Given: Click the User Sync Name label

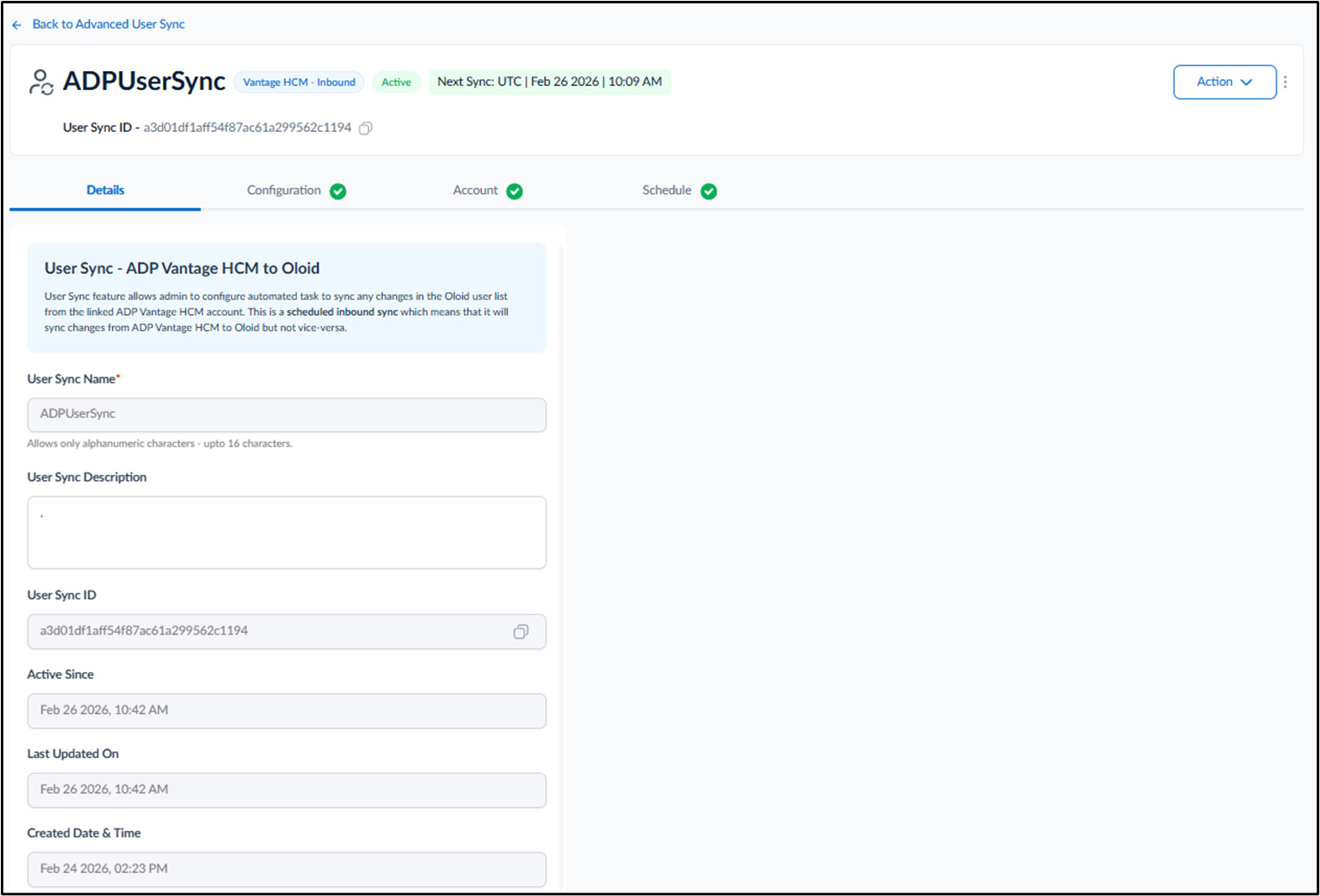Looking at the screenshot, I should 74,379.
